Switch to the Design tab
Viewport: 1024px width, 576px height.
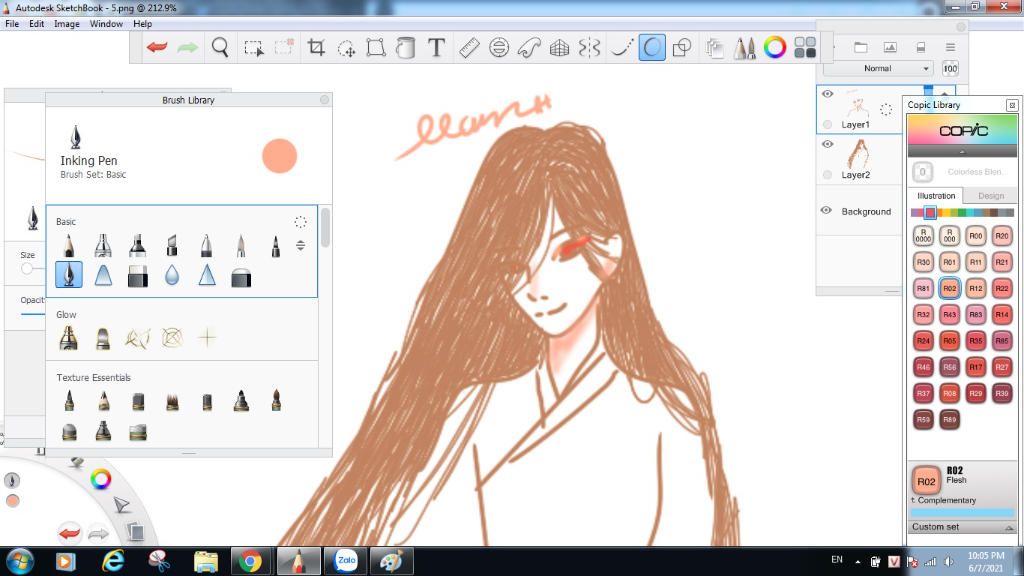pos(991,196)
